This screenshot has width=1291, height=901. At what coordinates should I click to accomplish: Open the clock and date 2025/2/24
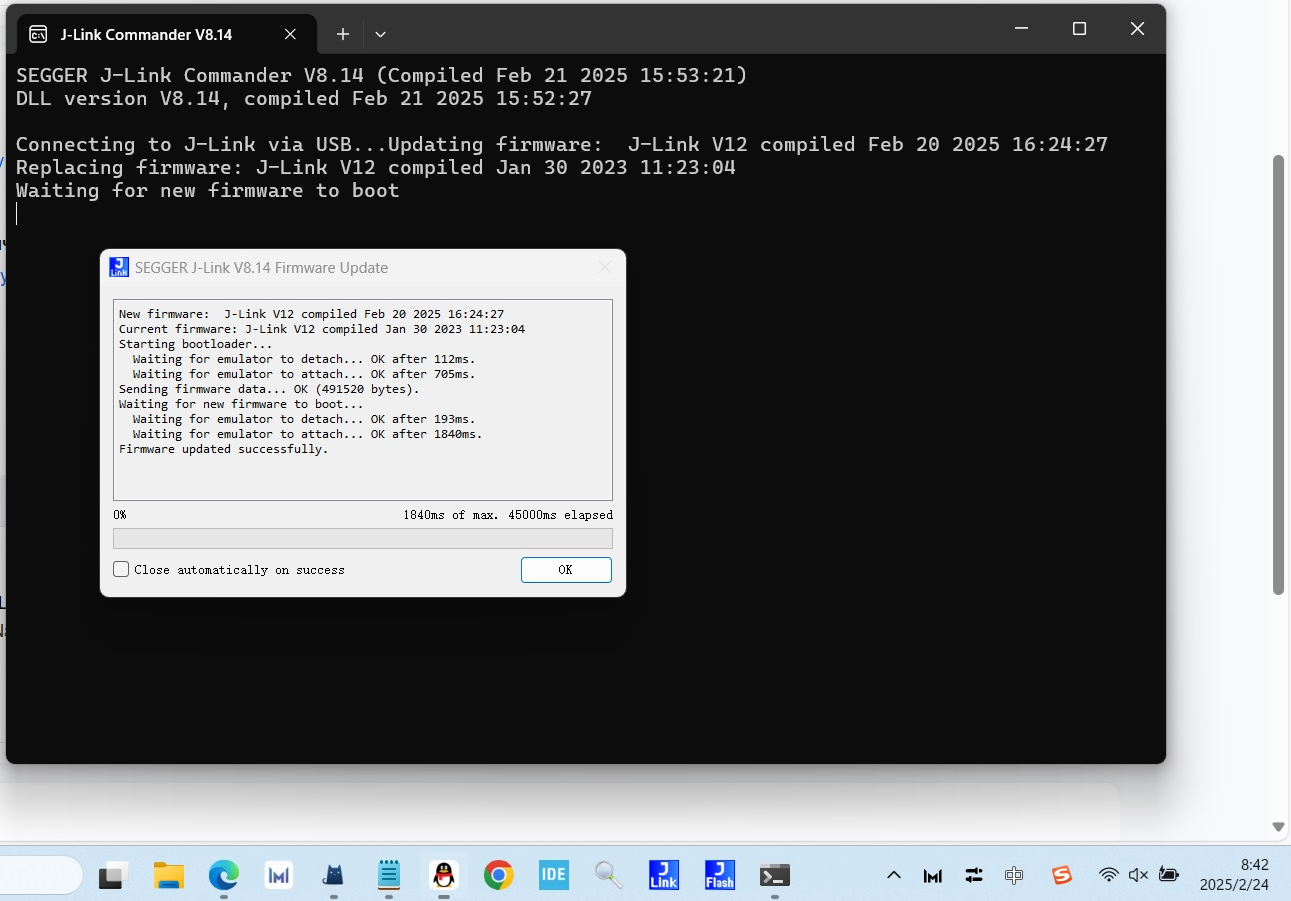[x=1234, y=875]
